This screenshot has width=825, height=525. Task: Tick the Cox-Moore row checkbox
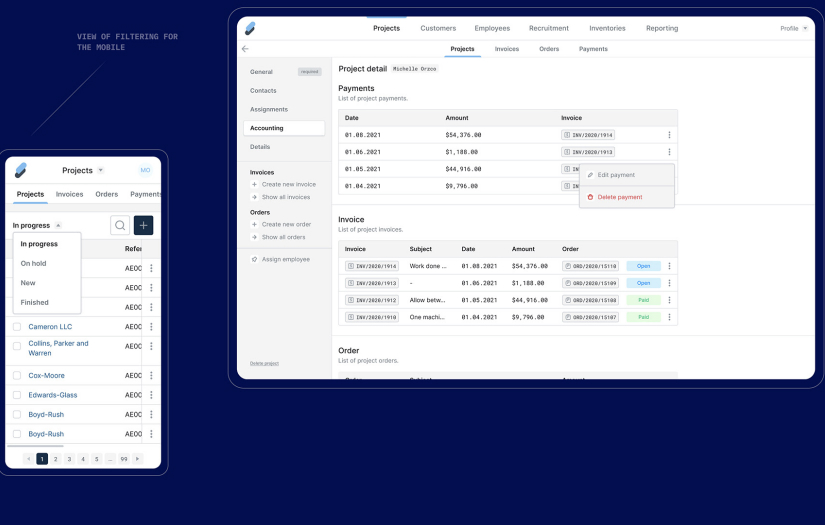click(17, 376)
